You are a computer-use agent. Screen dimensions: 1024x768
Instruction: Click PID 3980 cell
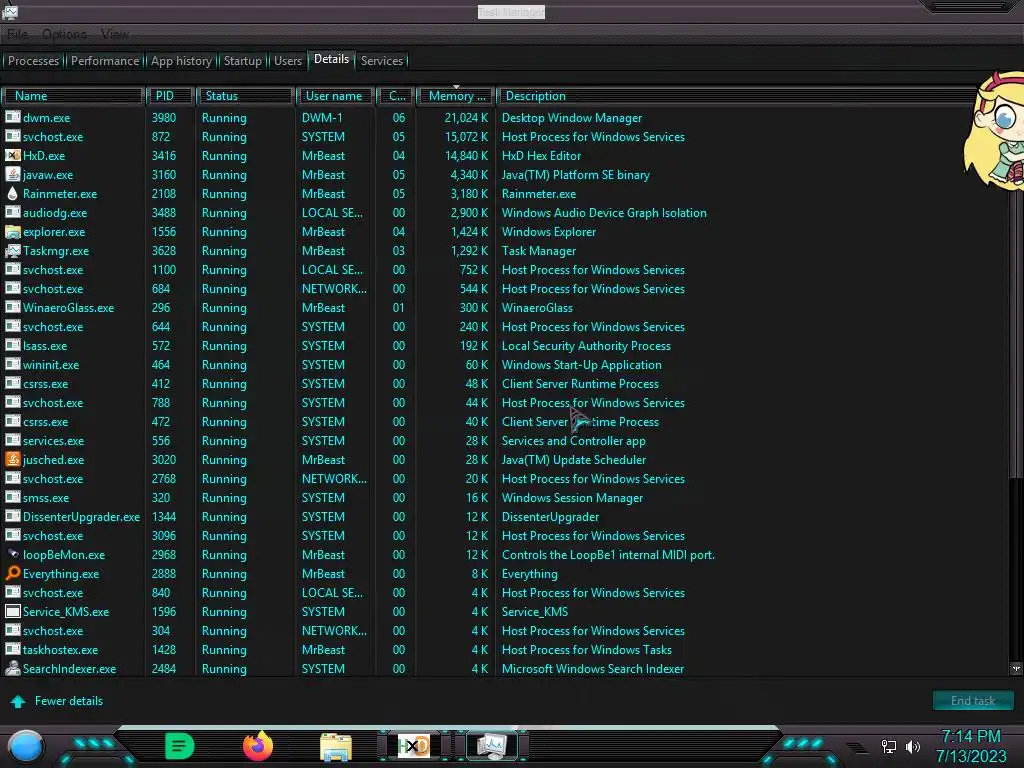click(x=164, y=118)
